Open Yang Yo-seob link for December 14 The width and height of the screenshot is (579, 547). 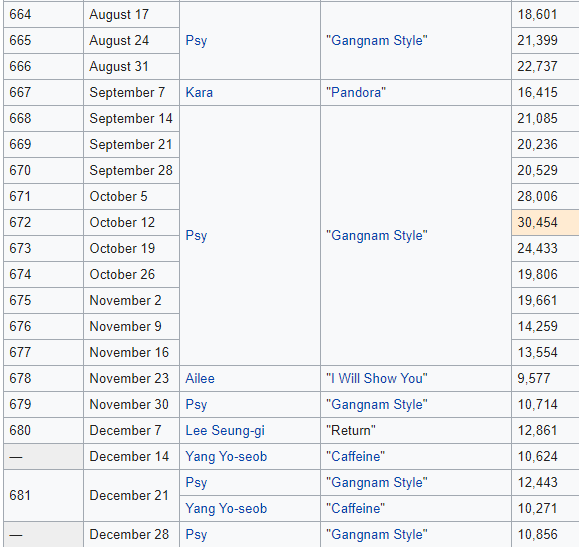(226, 457)
